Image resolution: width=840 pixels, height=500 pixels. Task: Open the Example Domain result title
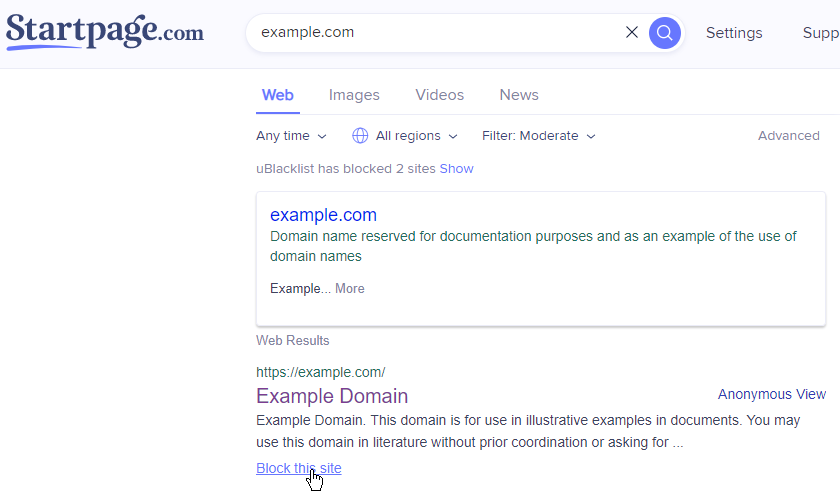tap(332, 396)
